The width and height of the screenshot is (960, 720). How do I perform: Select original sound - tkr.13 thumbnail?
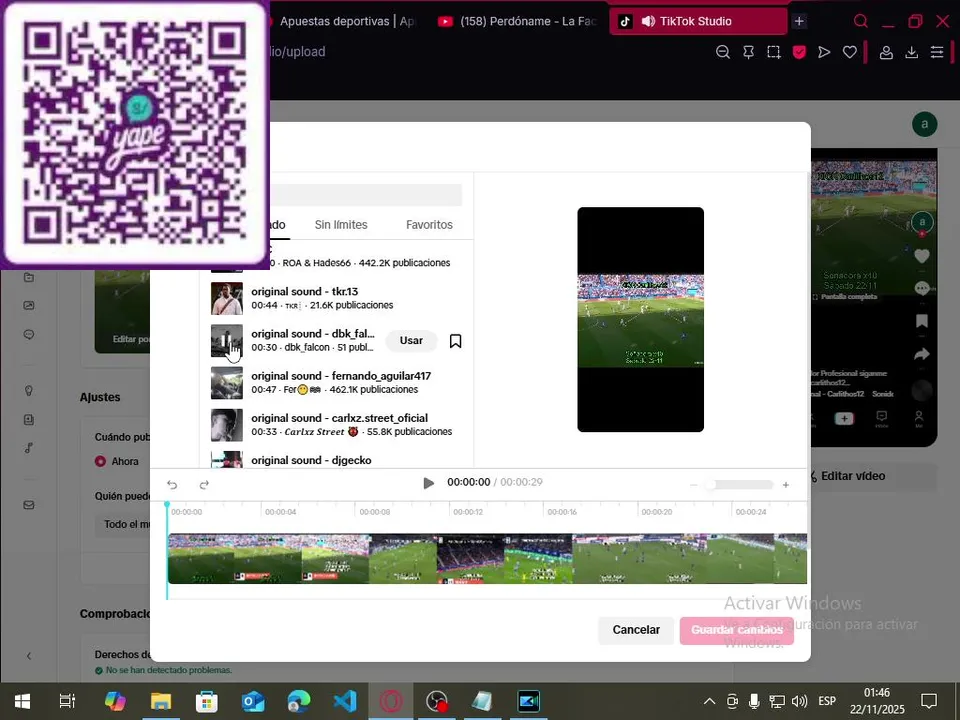click(227, 298)
